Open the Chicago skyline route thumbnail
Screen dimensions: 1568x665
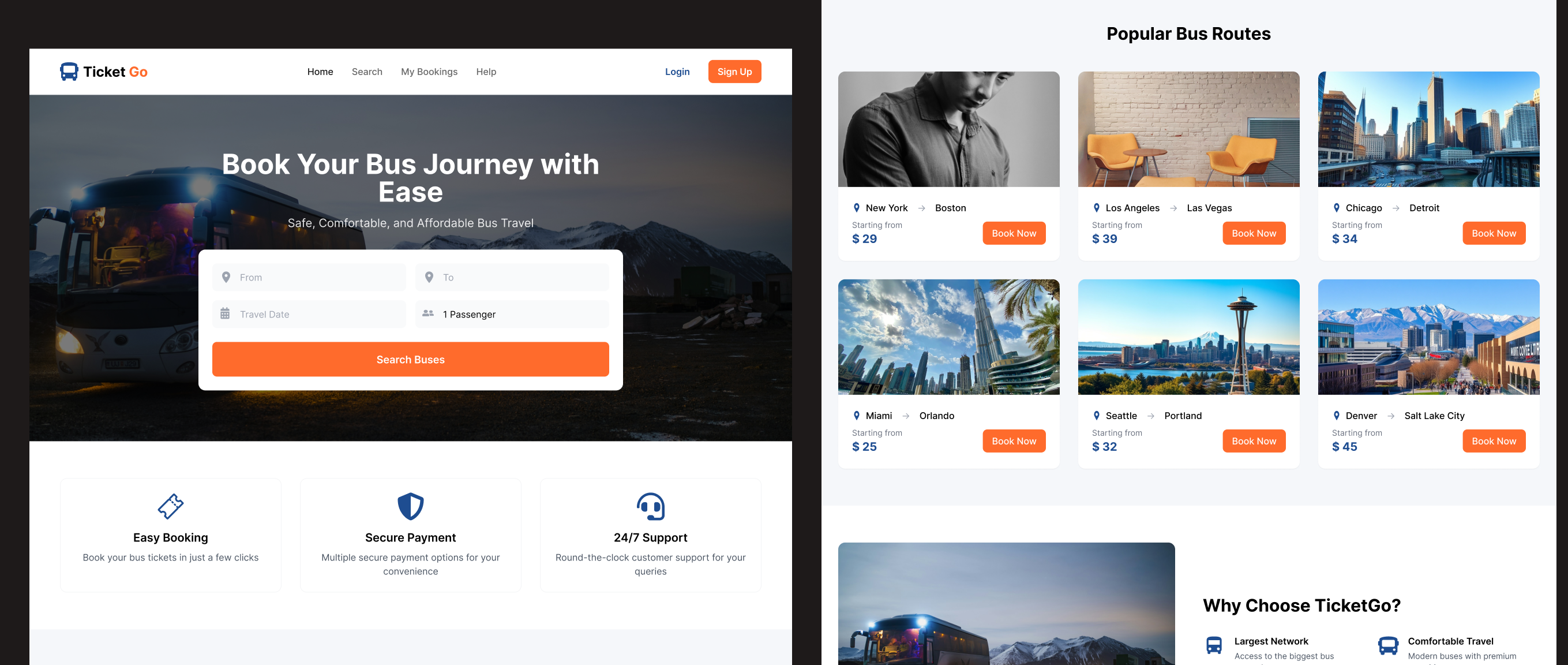pyautogui.click(x=1428, y=129)
